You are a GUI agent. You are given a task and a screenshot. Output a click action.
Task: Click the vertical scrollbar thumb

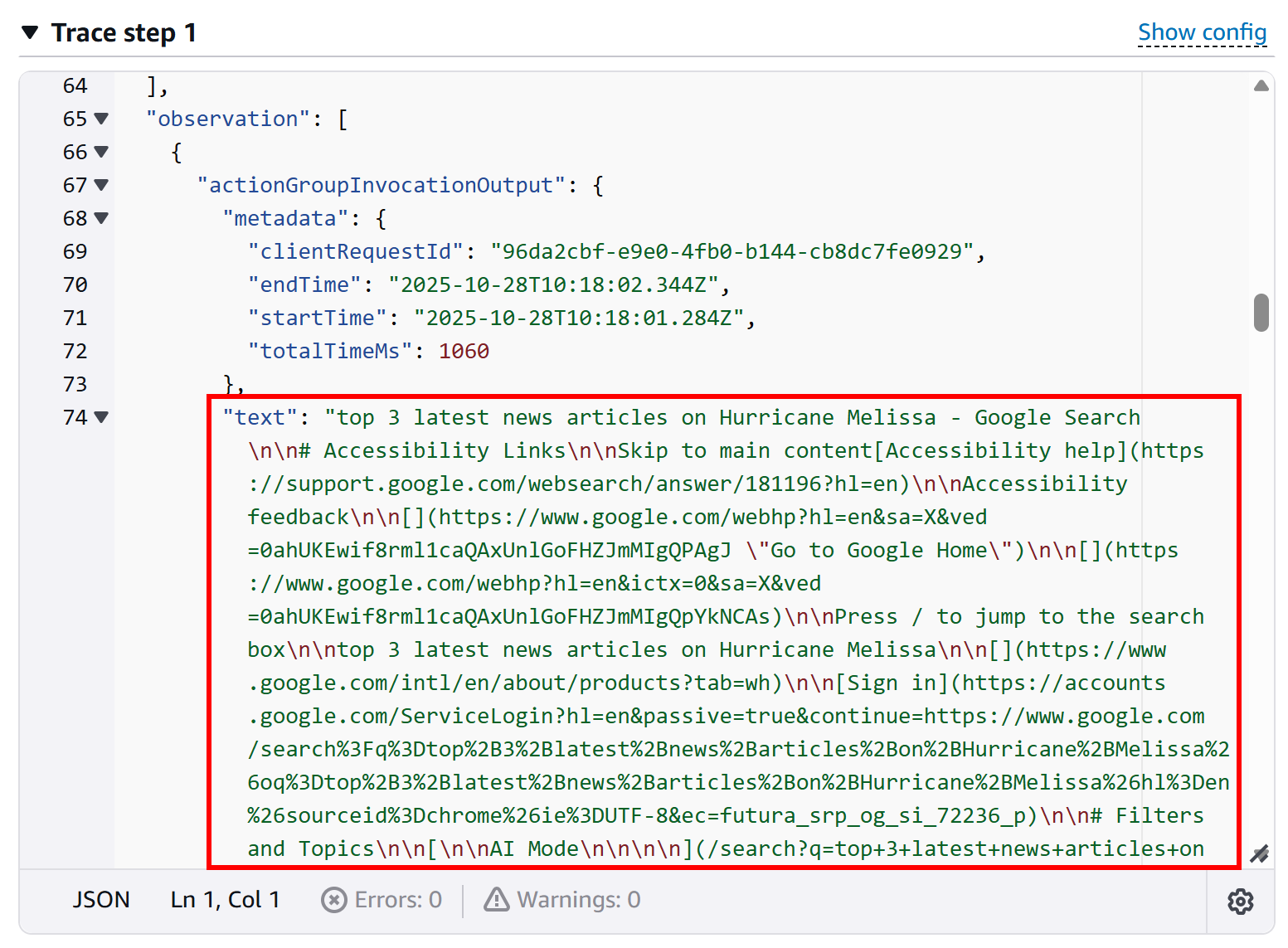point(1261,311)
